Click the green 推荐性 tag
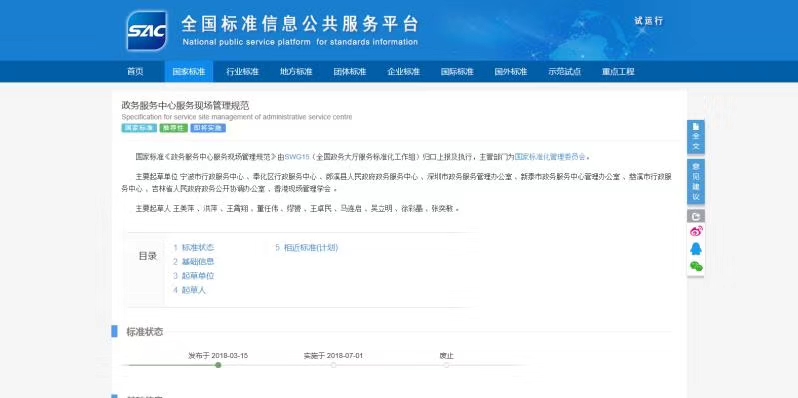Viewport: 798px width, 398px height. 174,128
